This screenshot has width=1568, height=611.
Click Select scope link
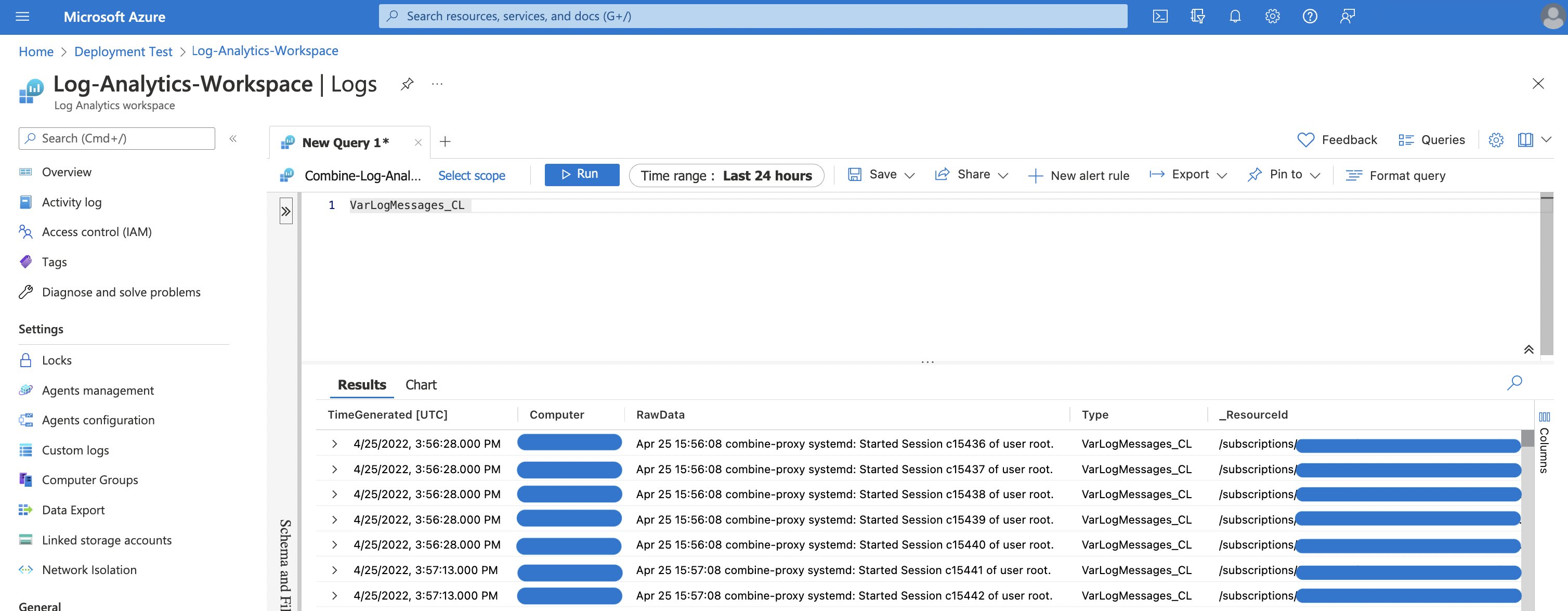(472, 176)
